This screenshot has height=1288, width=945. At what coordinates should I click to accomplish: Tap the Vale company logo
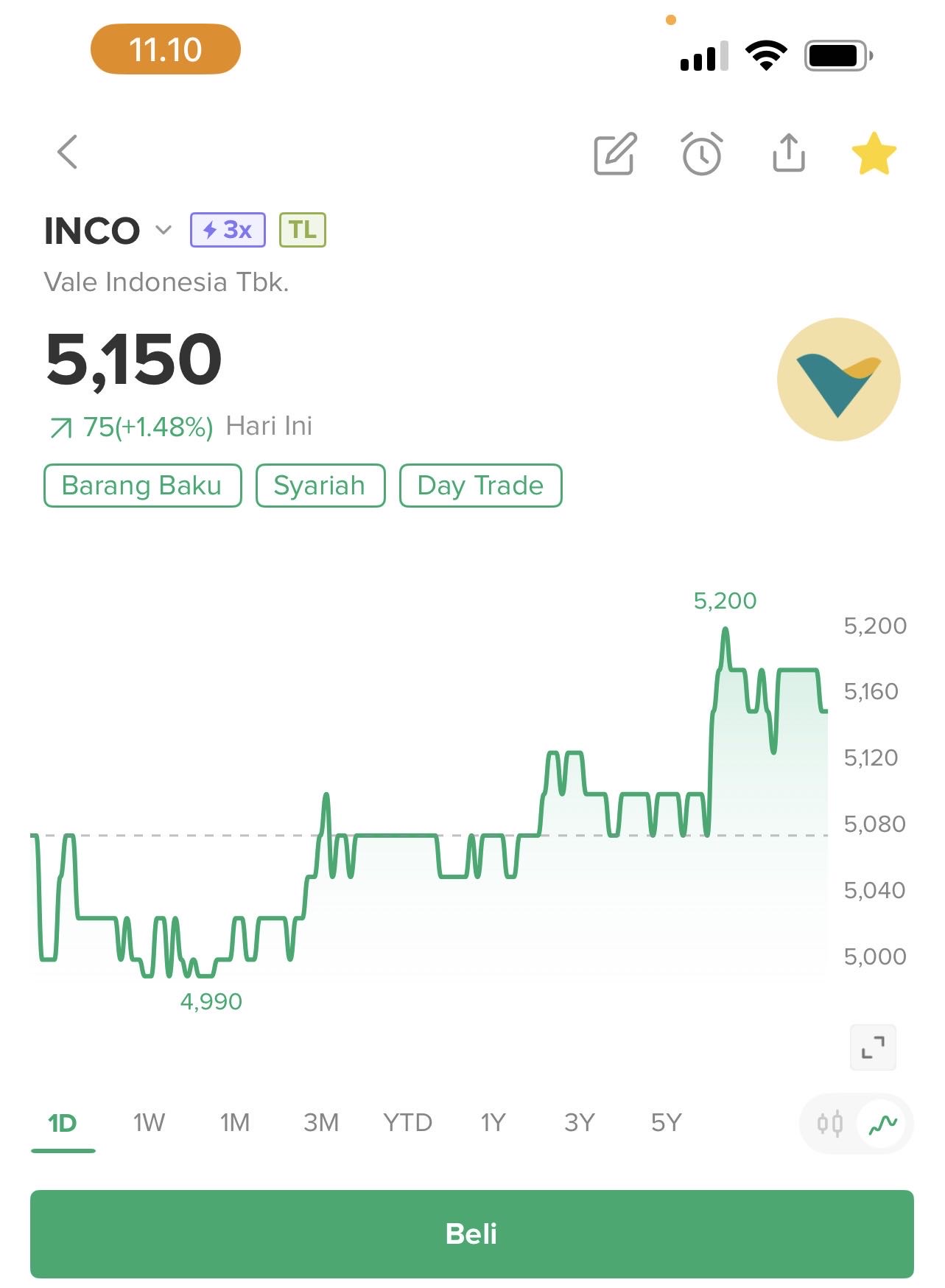coord(838,379)
